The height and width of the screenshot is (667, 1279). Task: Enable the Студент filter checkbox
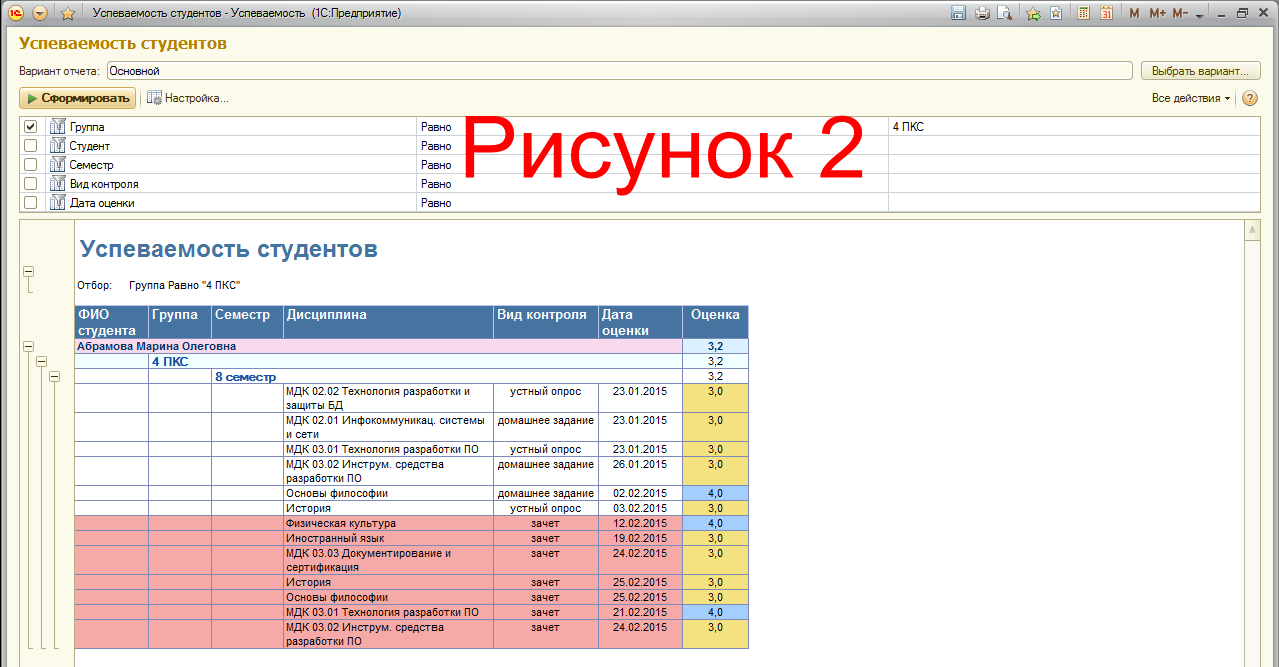31,146
